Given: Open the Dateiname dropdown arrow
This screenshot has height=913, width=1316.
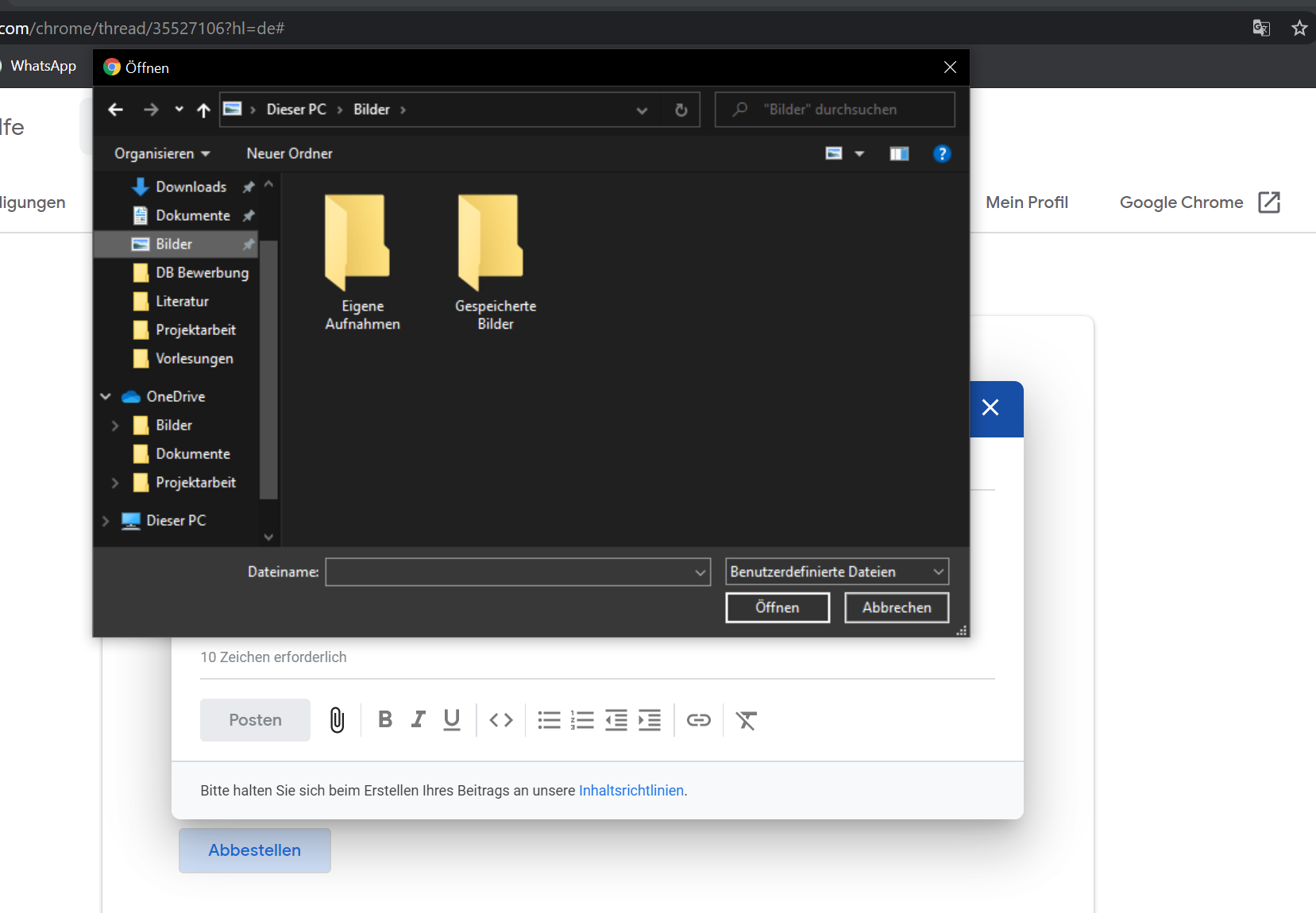Looking at the screenshot, I should 700,572.
